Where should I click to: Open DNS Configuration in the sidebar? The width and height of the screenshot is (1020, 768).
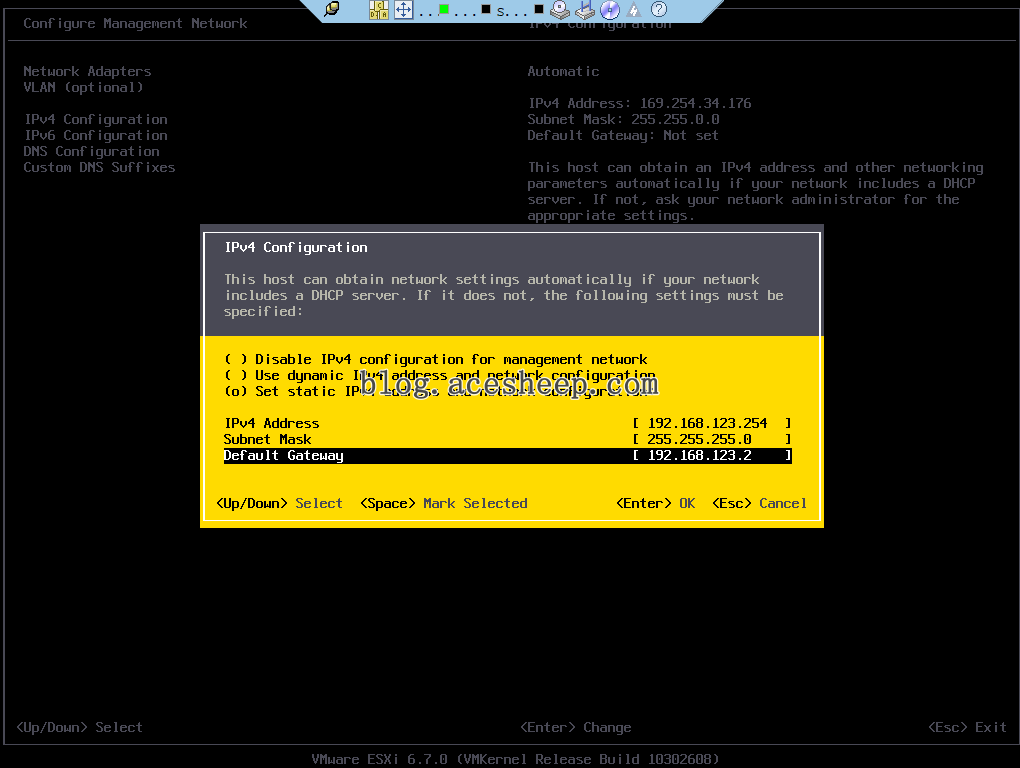coord(92,151)
